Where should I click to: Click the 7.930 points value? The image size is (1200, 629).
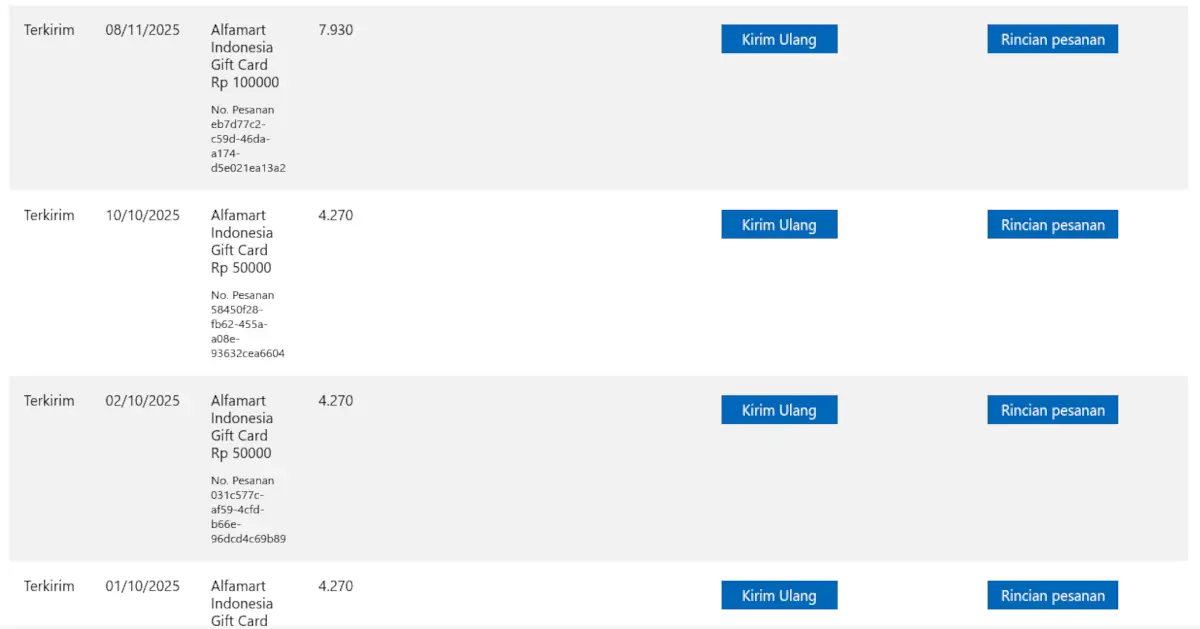(334, 30)
